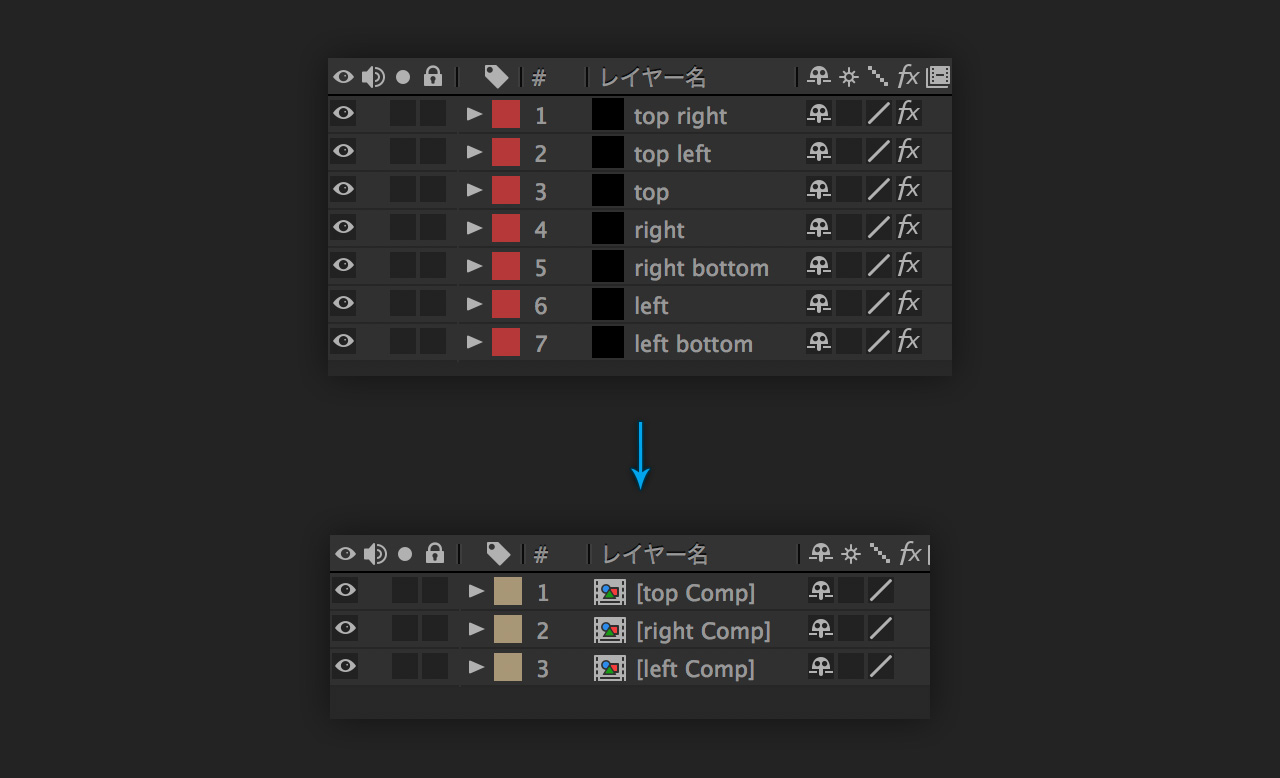Click the 'レイヤー名' column header in upper panel

coord(653,77)
